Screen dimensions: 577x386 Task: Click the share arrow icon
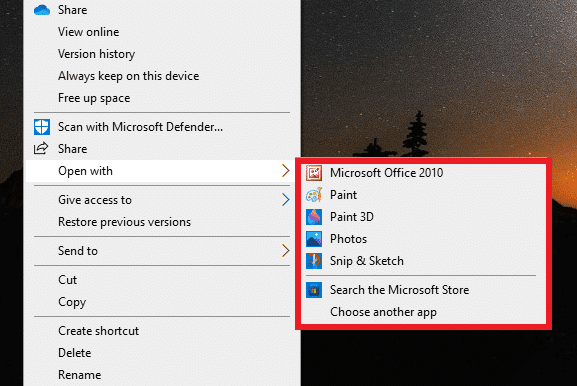[41, 148]
